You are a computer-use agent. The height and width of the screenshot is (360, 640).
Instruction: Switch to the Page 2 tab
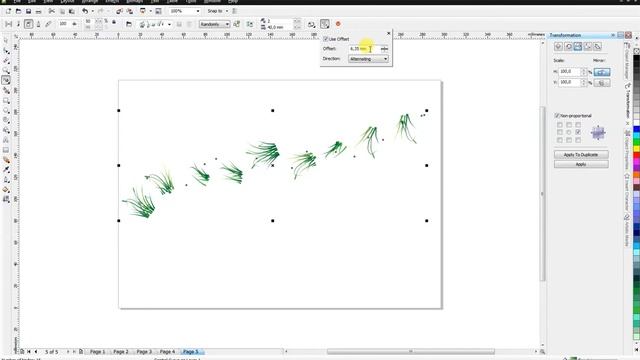click(121, 351)
